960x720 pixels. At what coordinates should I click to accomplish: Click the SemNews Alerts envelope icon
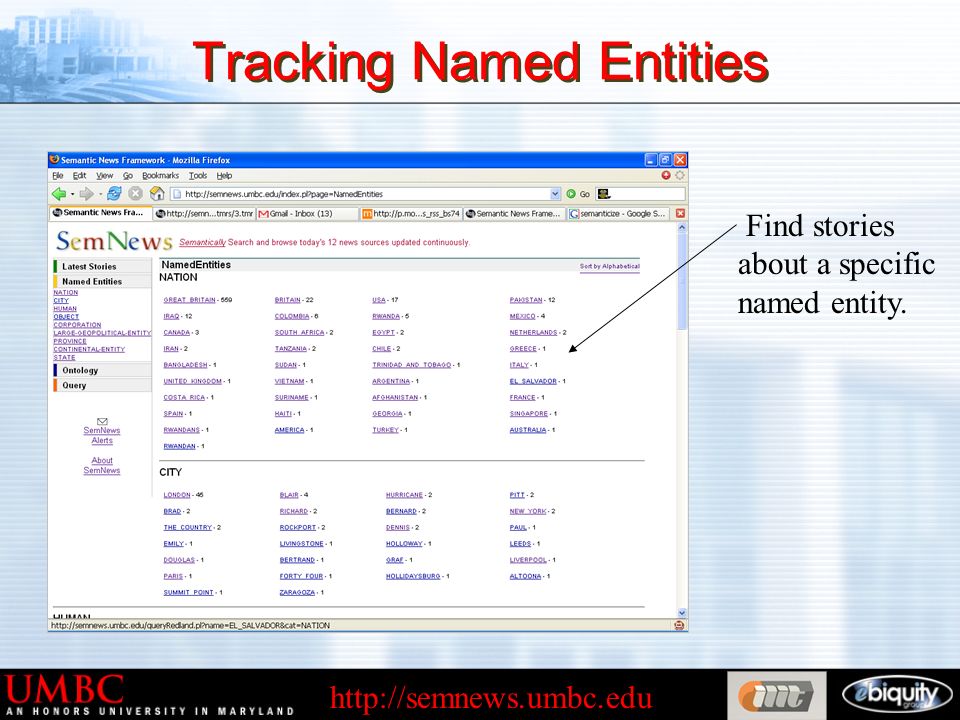pyautogui.click(x=102, y=421)
